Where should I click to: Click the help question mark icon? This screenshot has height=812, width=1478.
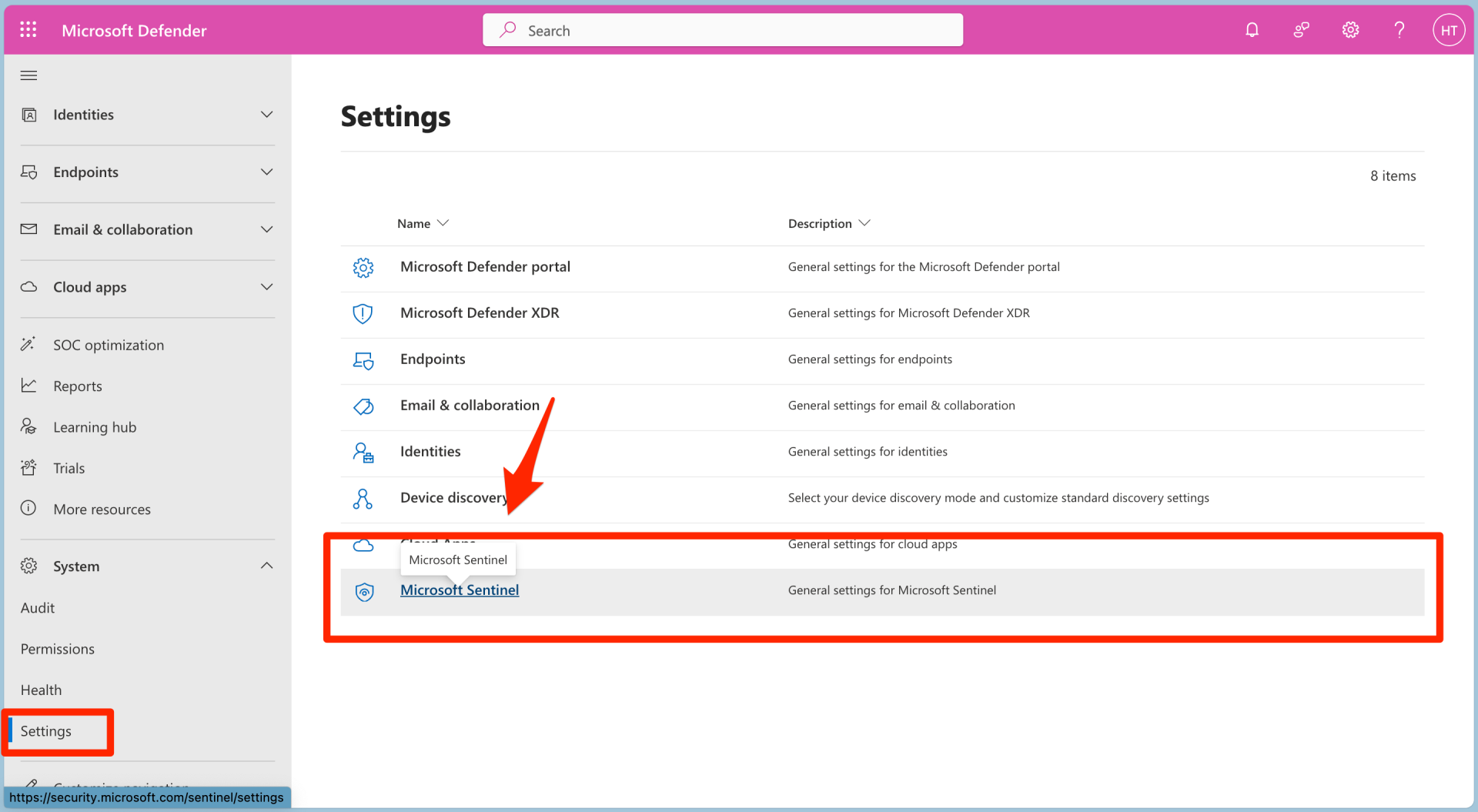1399,29
